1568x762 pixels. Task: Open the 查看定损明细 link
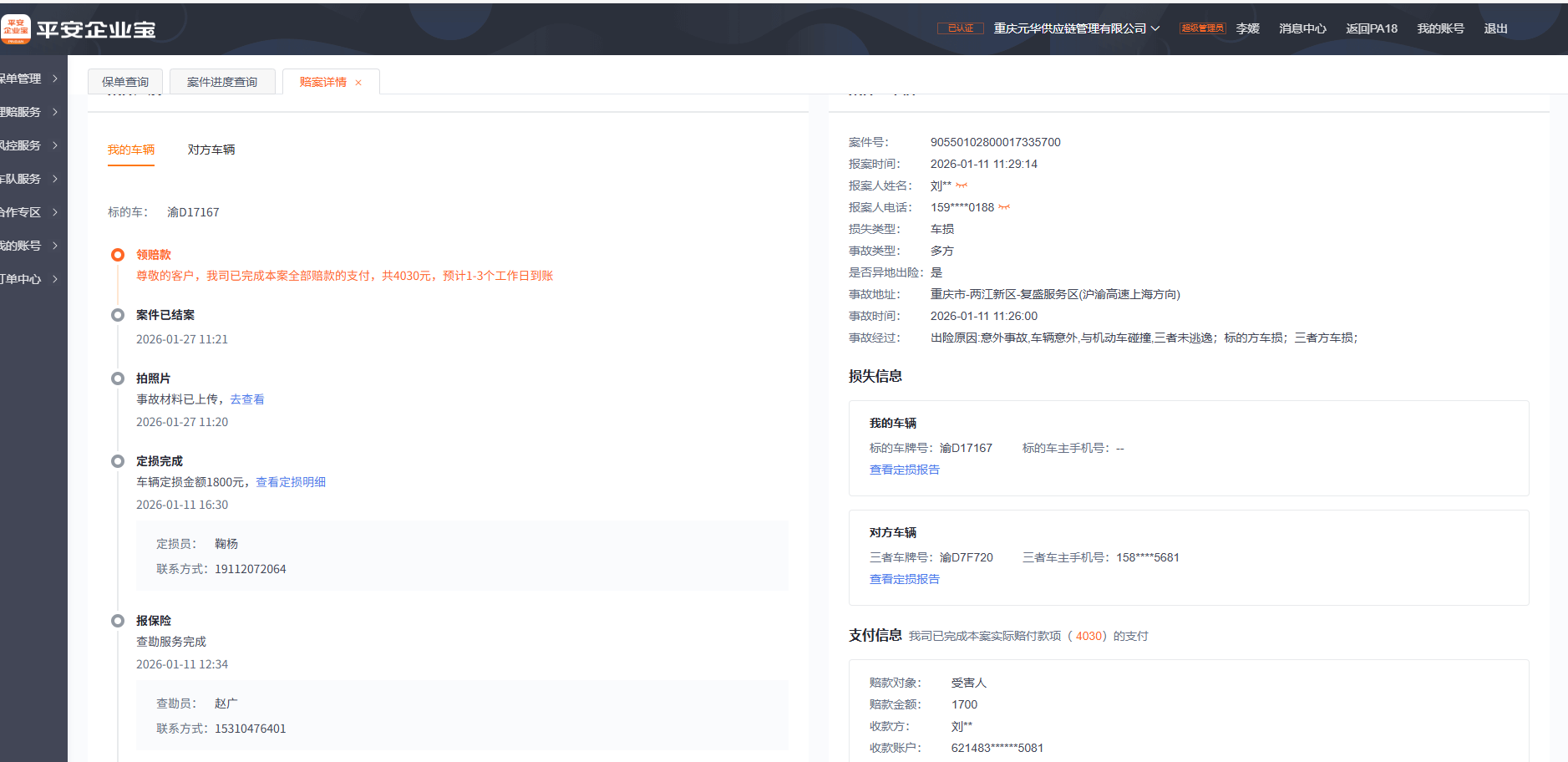(x=291, y=482)
